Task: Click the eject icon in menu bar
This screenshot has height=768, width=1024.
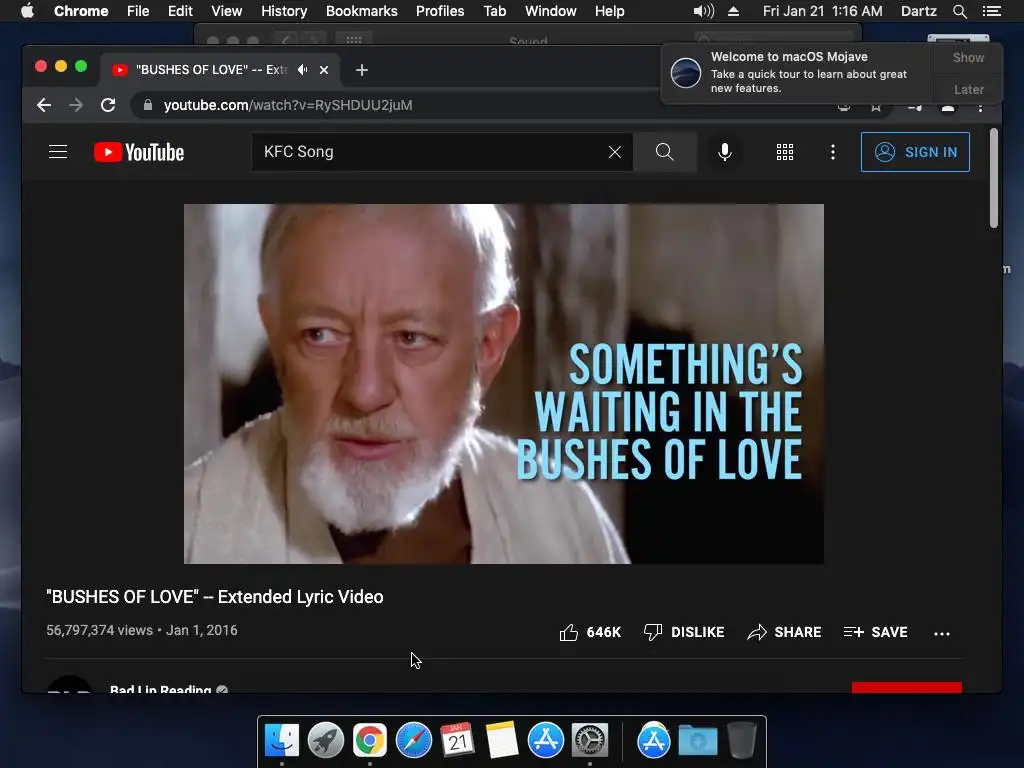Action: point(733,11)
